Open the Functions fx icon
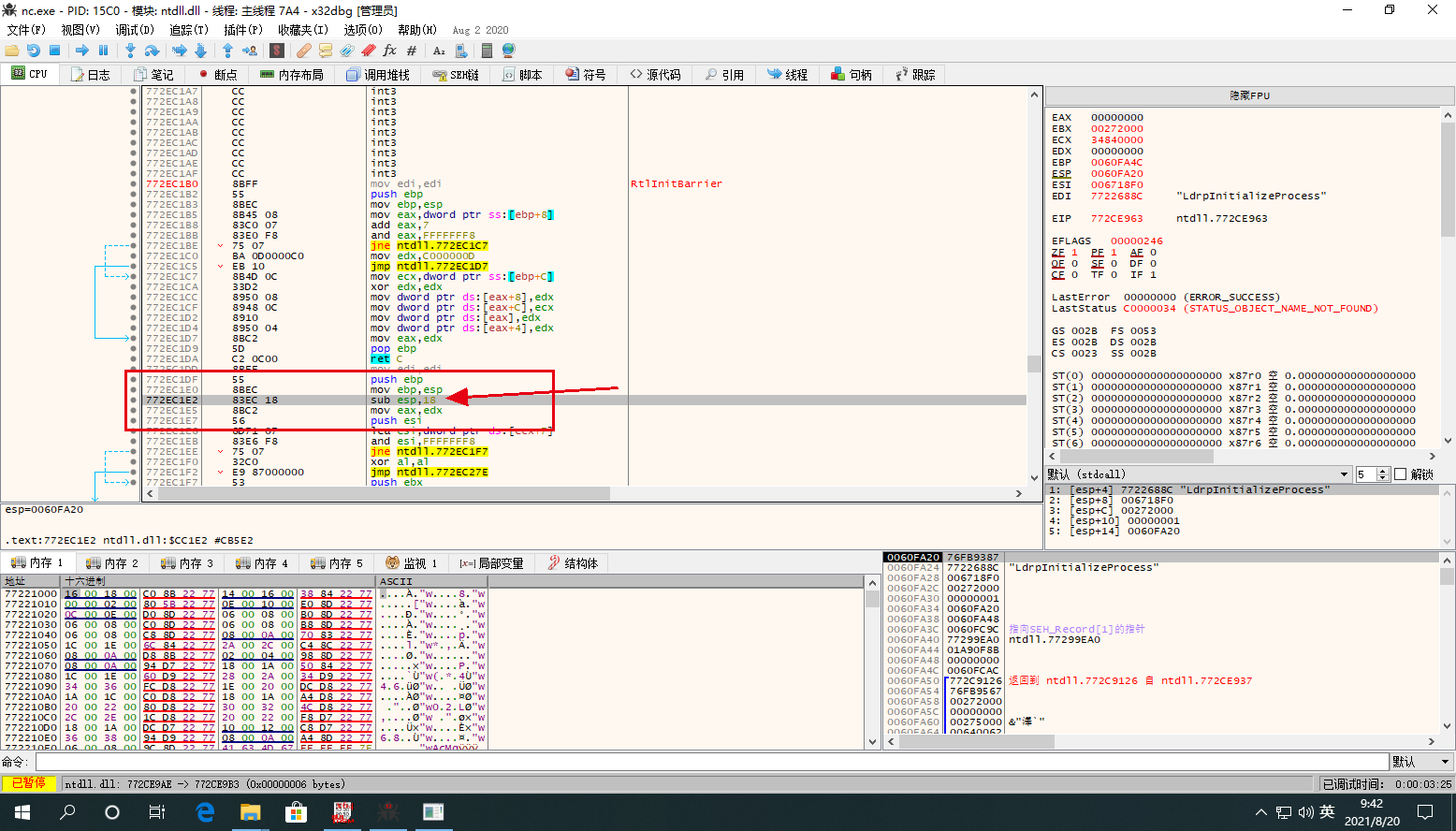The image size is (1456, 831). (x=389, y=51)
